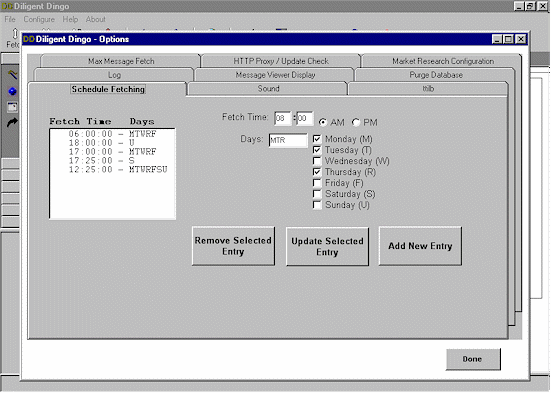Close the Options dialog with X button
The width and height of the screenshot is (551, 393).
[x=520, y=39]
